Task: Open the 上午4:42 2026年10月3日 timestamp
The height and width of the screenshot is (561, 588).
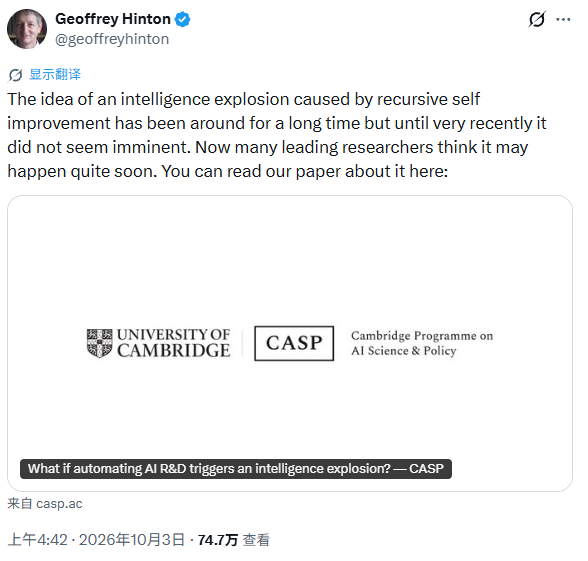Action: (x=96, y=540)
